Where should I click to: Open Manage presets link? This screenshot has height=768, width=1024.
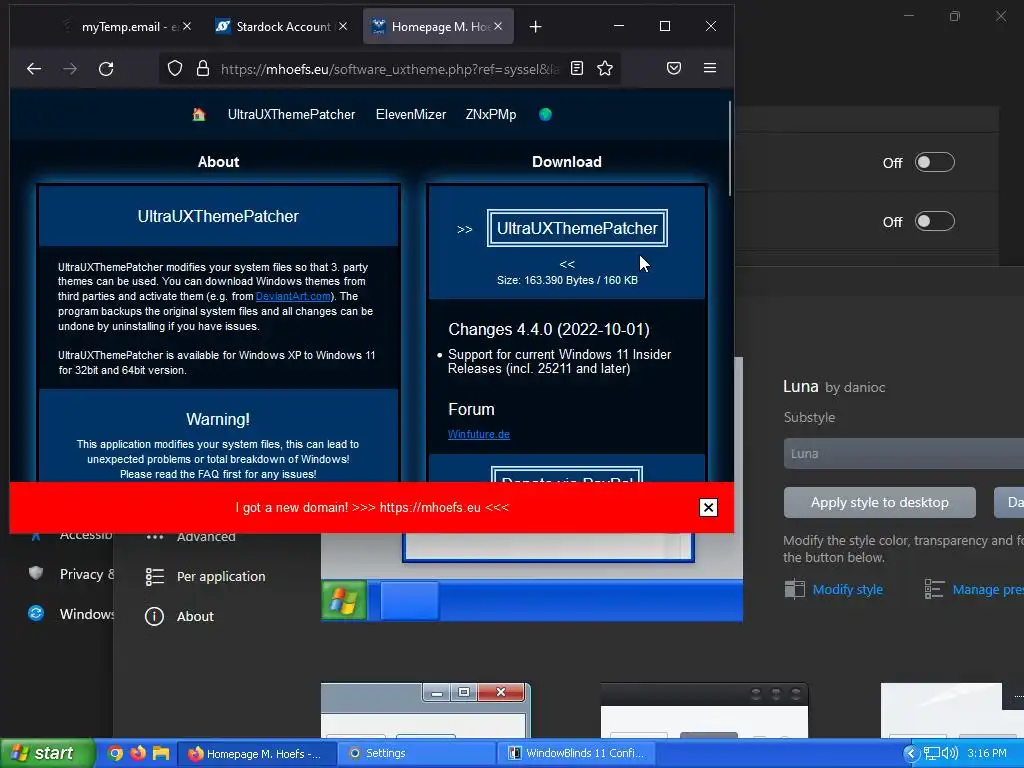(x=988, y=590)
